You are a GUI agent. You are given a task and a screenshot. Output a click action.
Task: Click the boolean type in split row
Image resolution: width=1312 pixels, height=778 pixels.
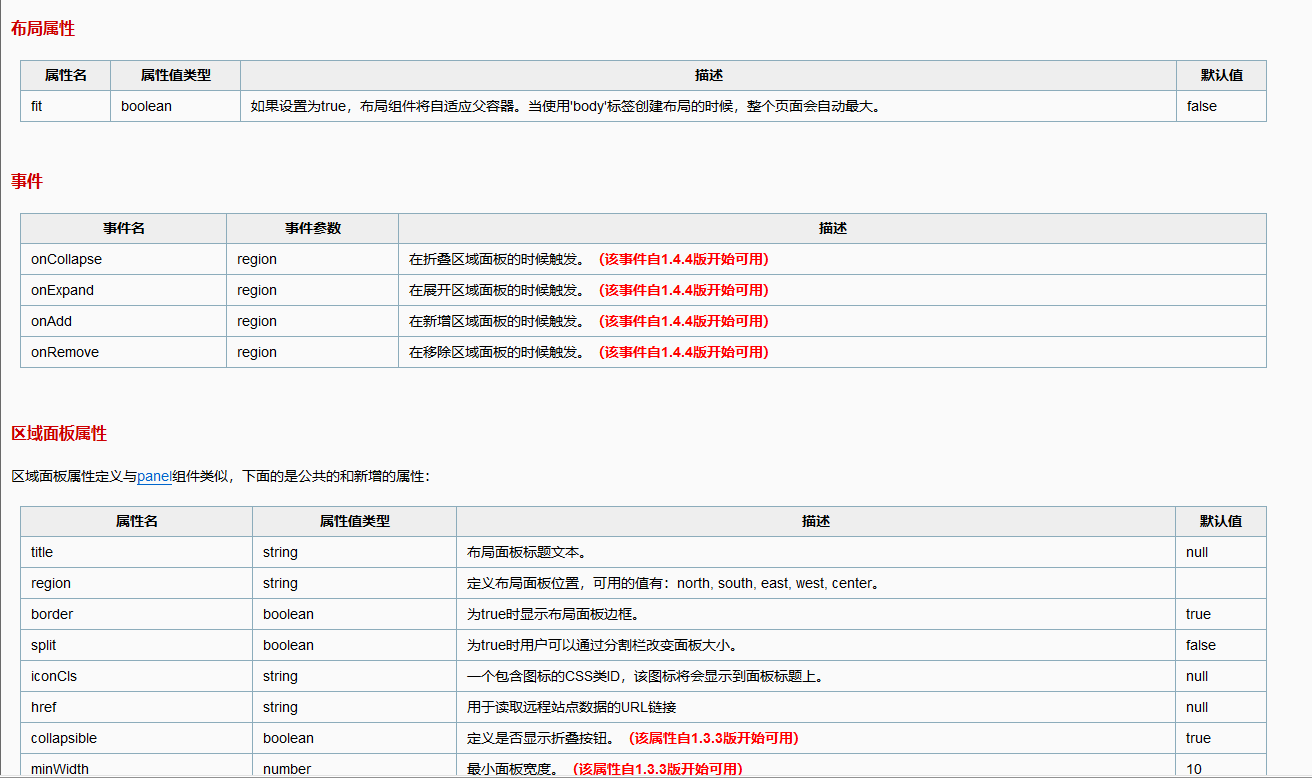tap(288, 645)
